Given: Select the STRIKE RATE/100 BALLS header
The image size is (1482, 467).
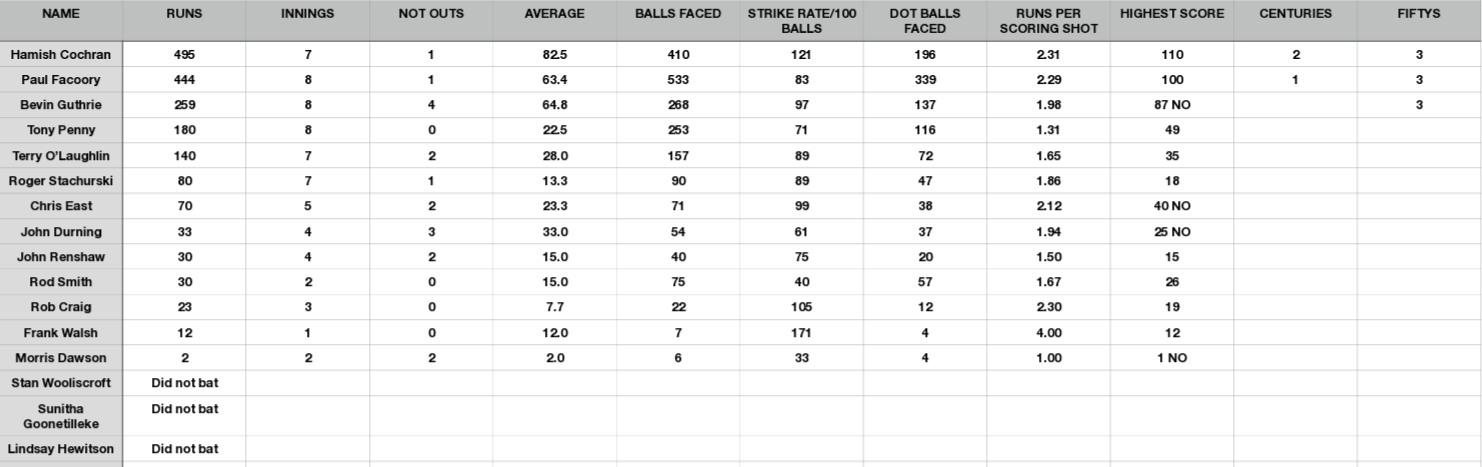Looking at the screenshot, I should 801,21.
